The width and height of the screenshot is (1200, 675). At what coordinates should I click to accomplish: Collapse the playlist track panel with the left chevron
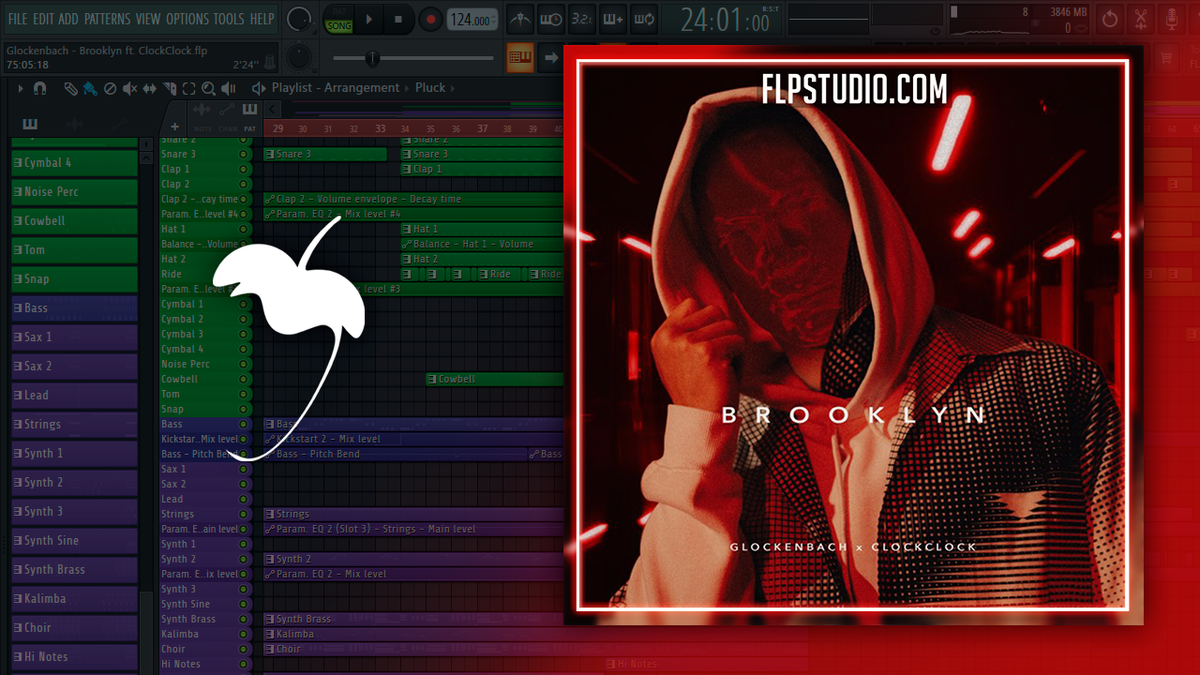pyautogui.click(x=272, y=107)
